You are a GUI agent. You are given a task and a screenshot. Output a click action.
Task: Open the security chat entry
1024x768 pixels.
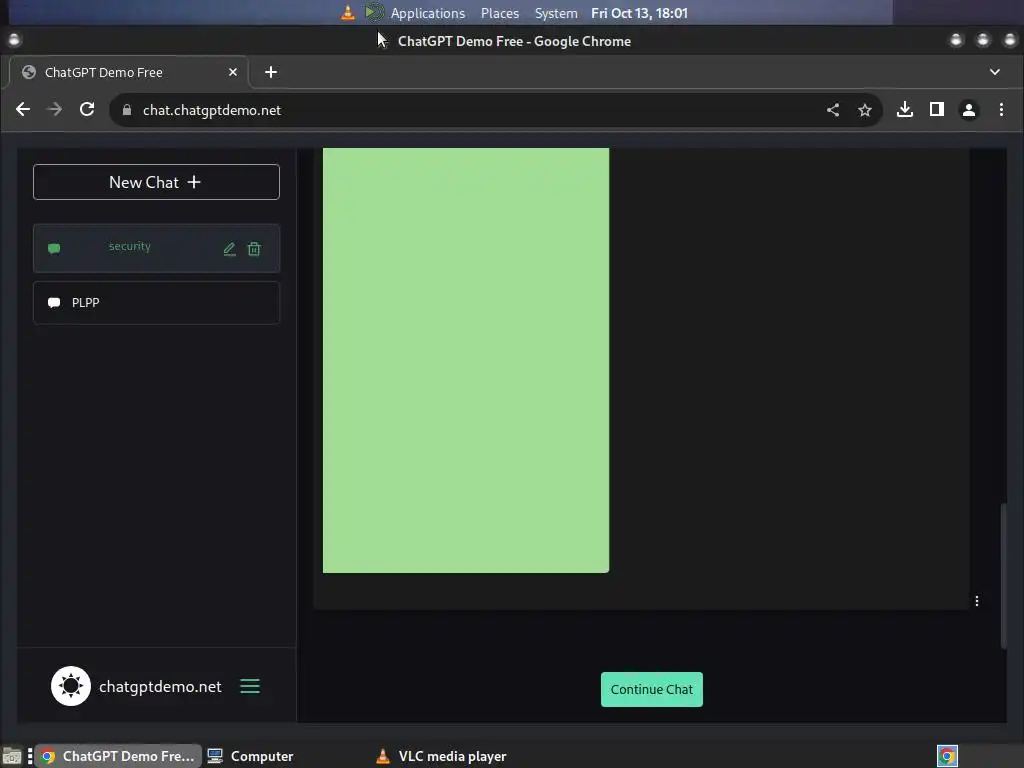click(156, 248)
